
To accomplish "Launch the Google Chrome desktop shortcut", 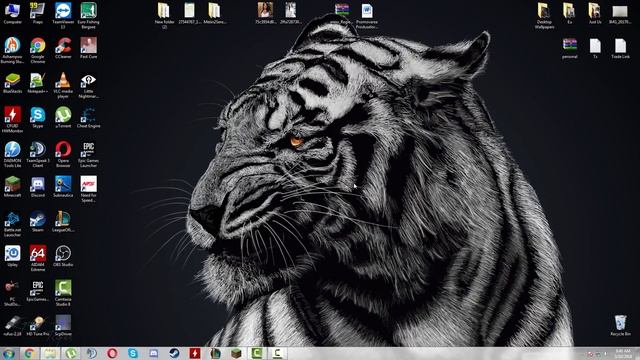I will (38, 50).
